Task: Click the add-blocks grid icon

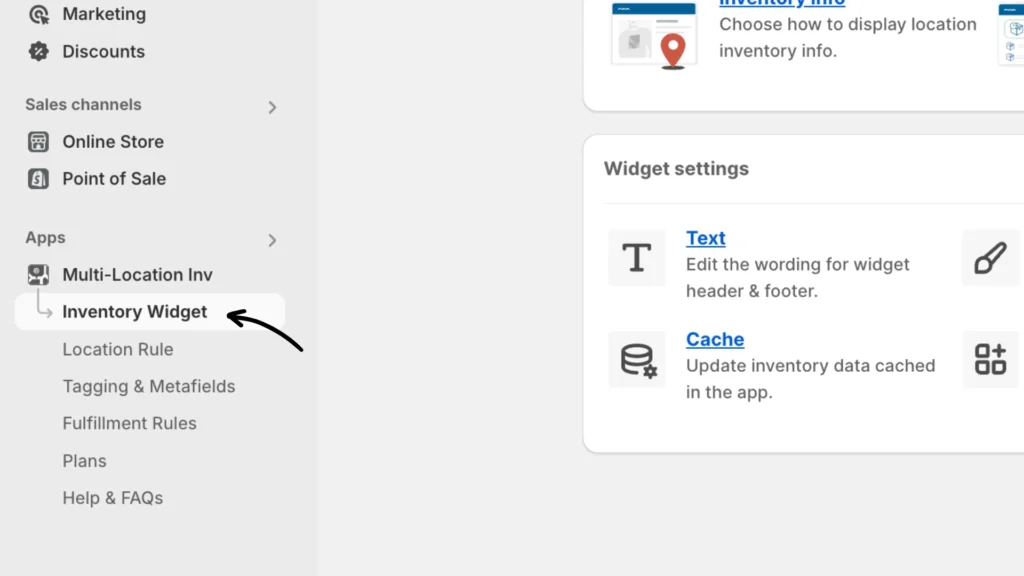Action: coord(990,360)
